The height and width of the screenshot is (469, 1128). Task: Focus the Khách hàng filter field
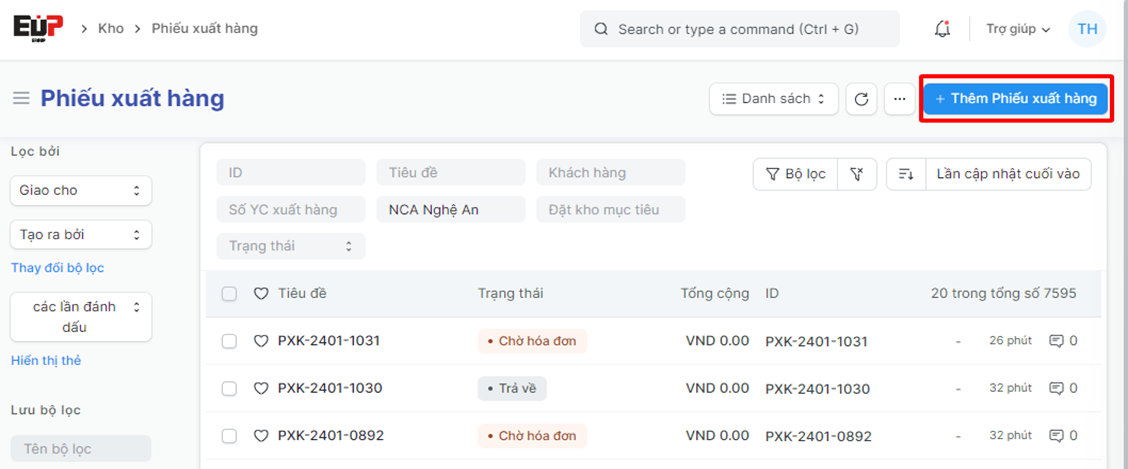(610, 173)
